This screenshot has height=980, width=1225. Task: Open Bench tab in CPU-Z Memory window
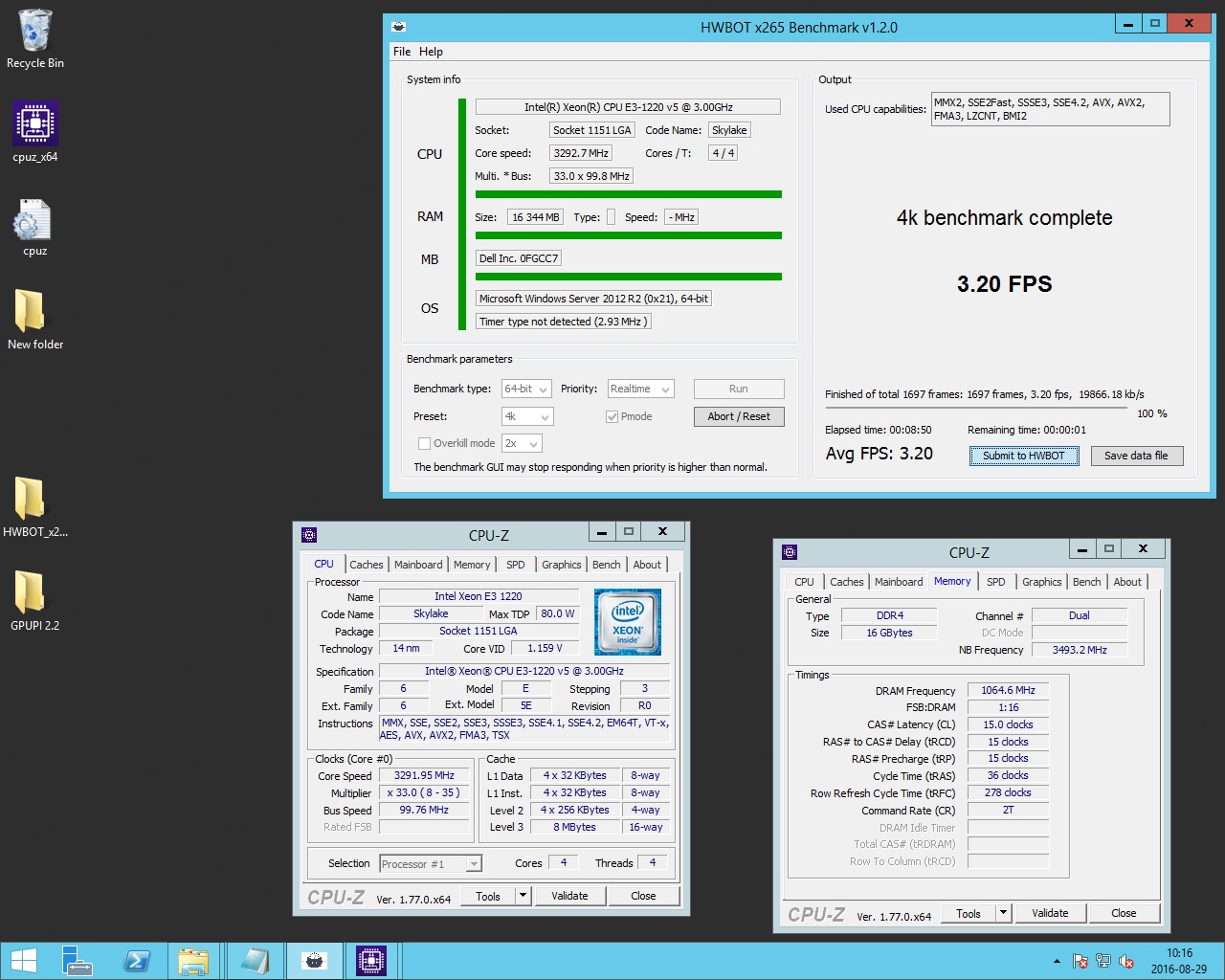pos(1087,582)
